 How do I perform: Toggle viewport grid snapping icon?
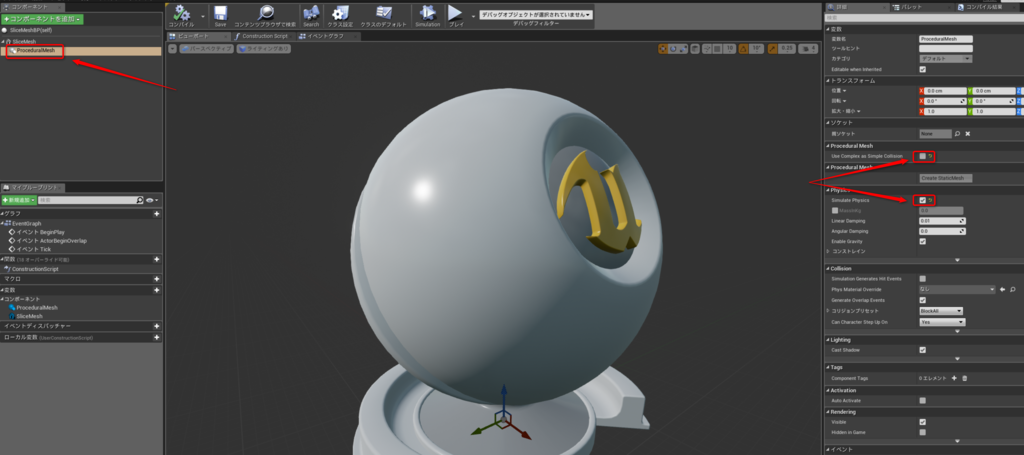pos(716,48)
